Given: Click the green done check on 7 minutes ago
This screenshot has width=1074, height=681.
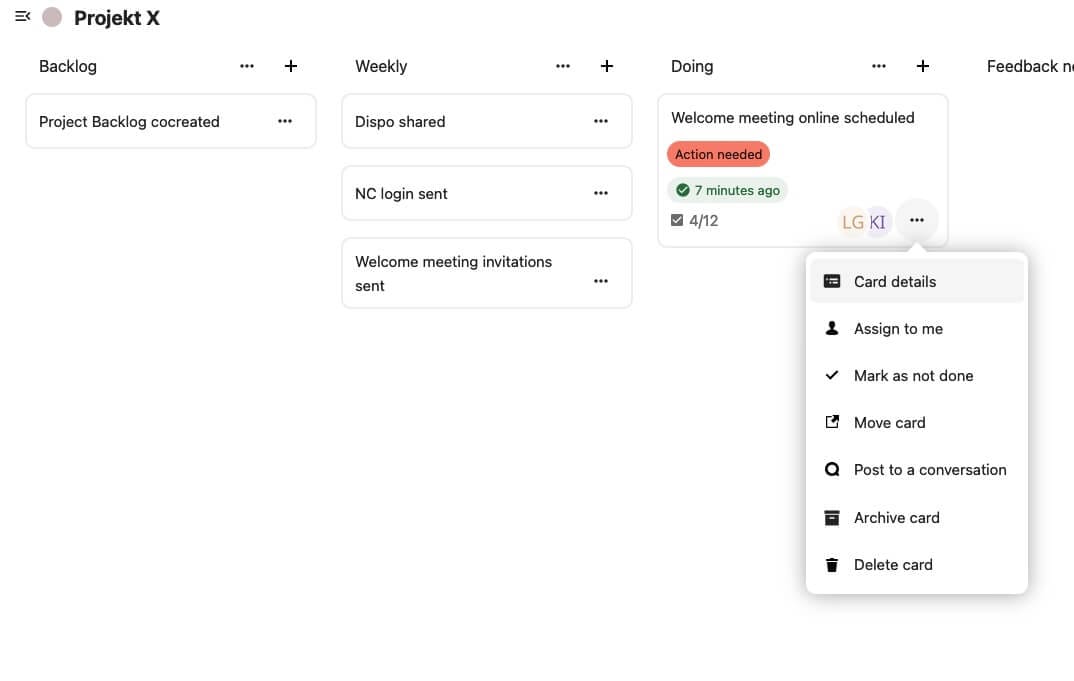Looking at the screenshot, I should 684,190.
